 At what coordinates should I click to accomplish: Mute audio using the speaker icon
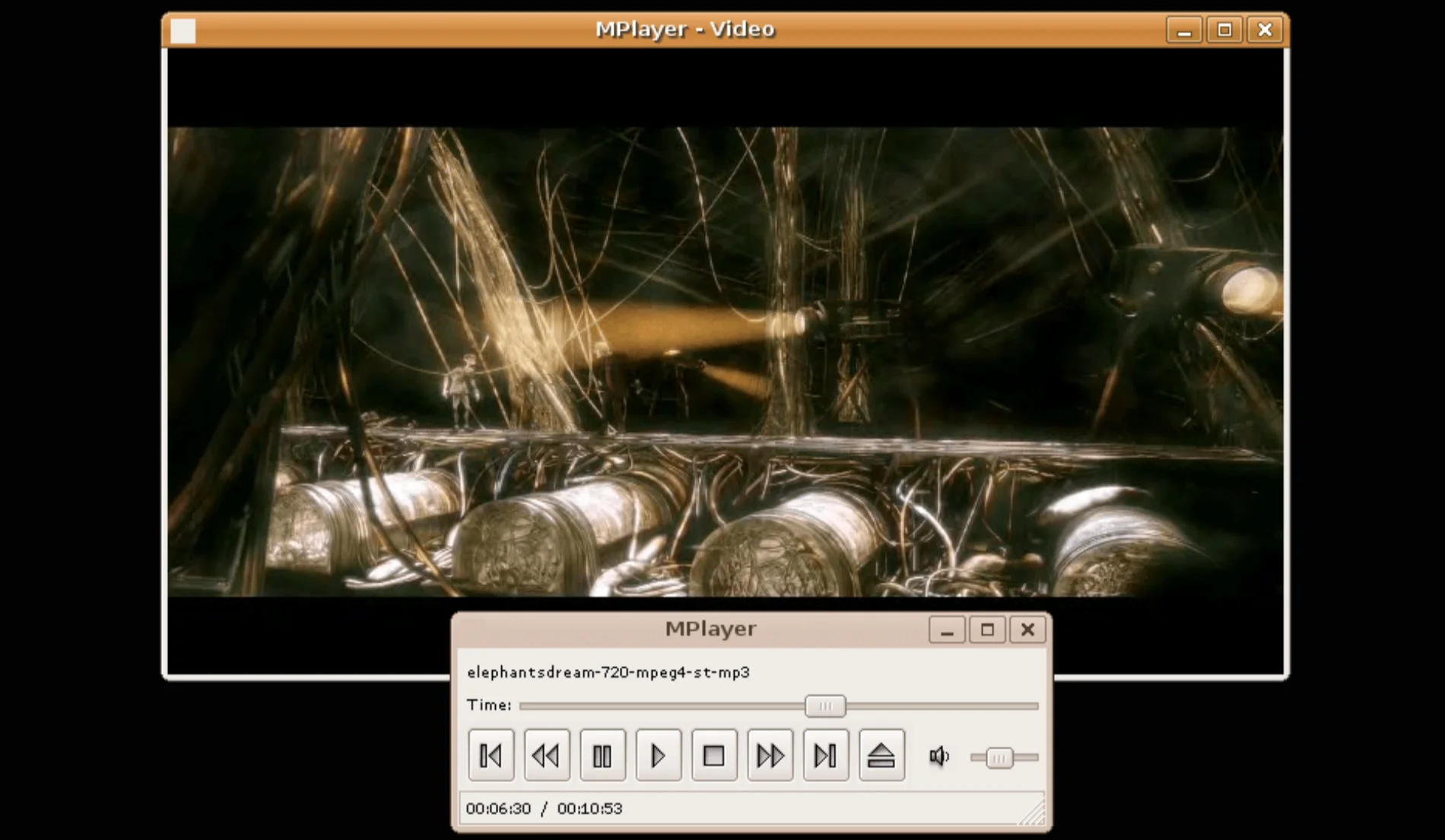939,756
